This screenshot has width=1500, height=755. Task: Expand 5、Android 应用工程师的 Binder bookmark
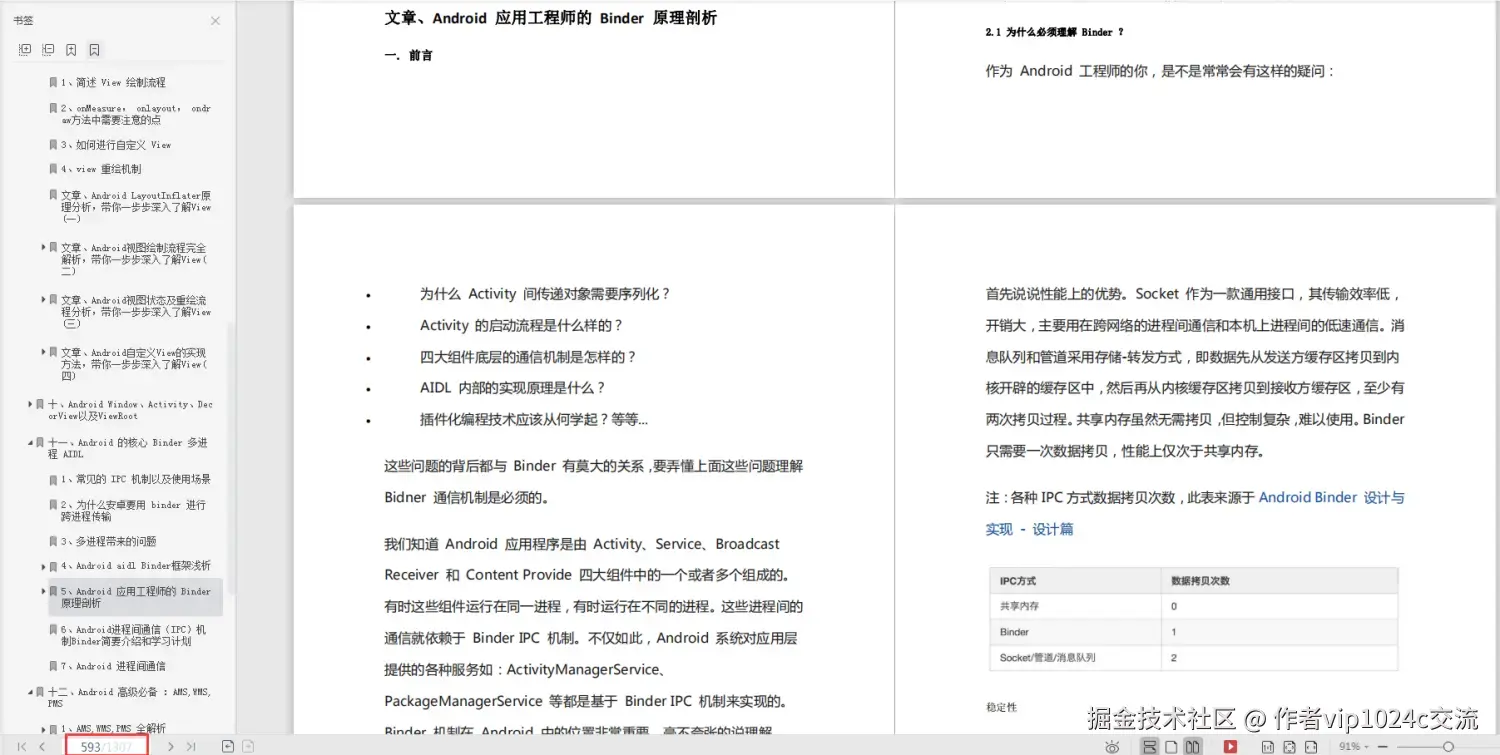[43, 591]
